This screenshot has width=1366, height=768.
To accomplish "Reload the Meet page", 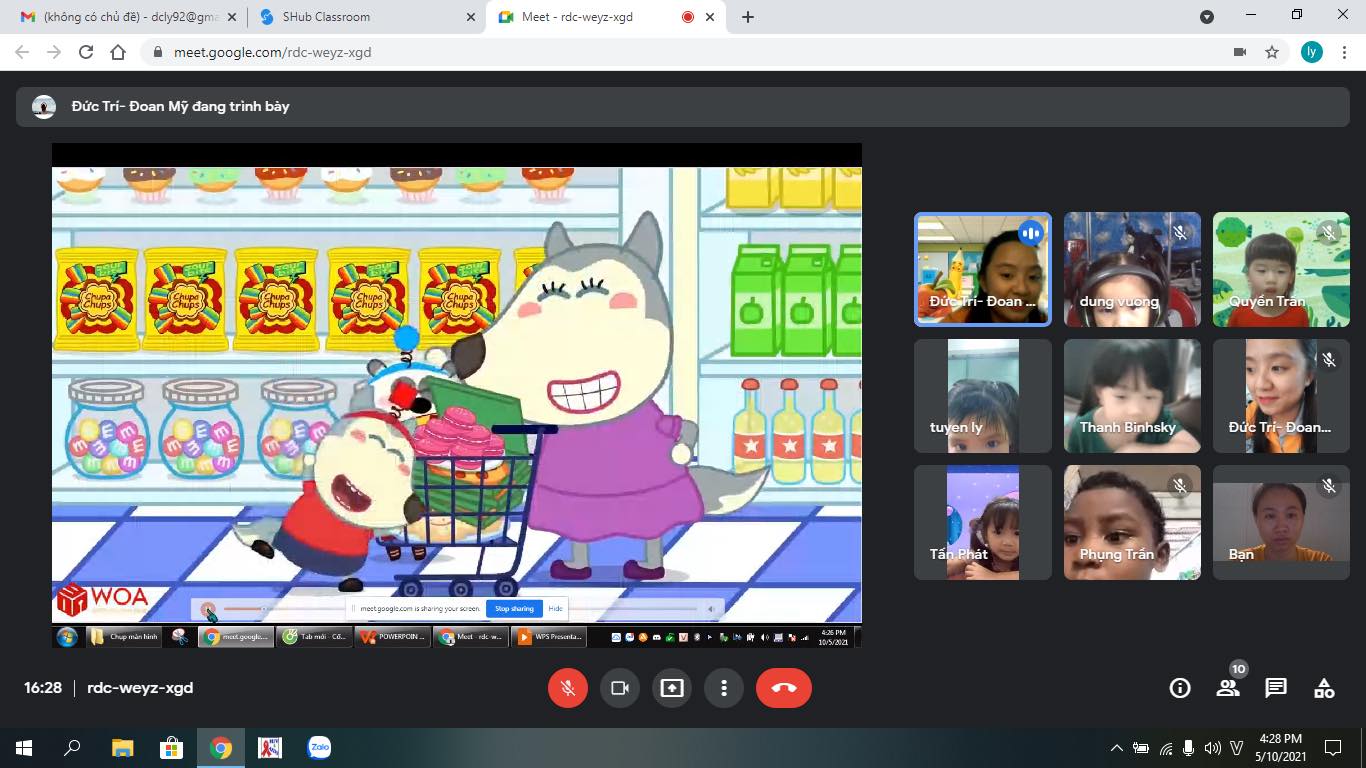I will (86, 52).
